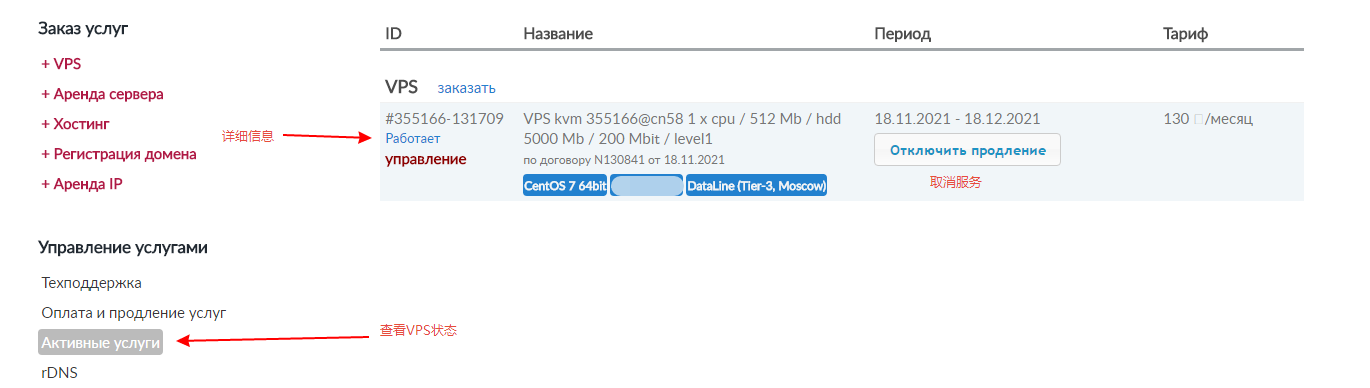
Task: Click the Работает status link
Action: [412, 139]
